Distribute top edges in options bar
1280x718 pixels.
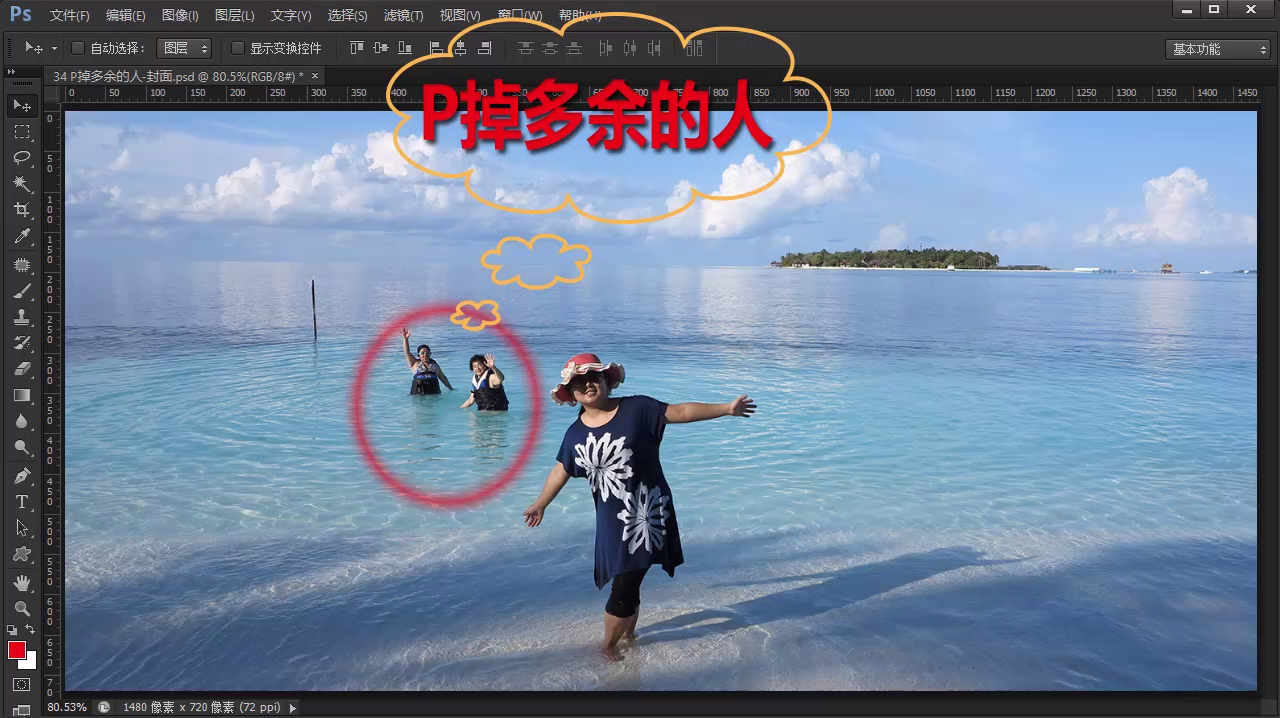pyautogui.click(x=525, y=48)
